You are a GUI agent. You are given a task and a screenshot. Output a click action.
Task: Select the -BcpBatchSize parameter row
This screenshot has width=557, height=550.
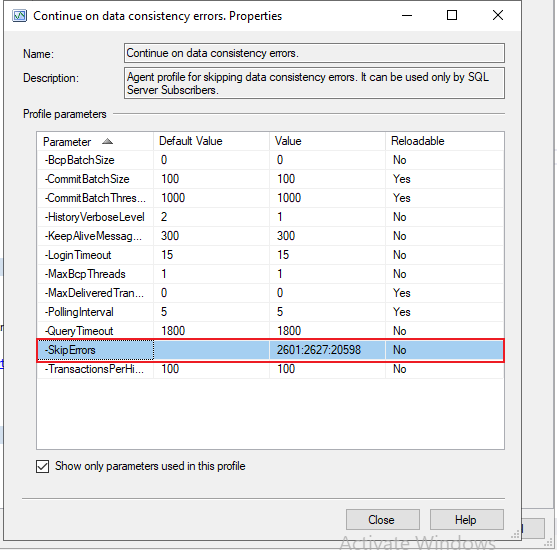(x=270, y=160)
